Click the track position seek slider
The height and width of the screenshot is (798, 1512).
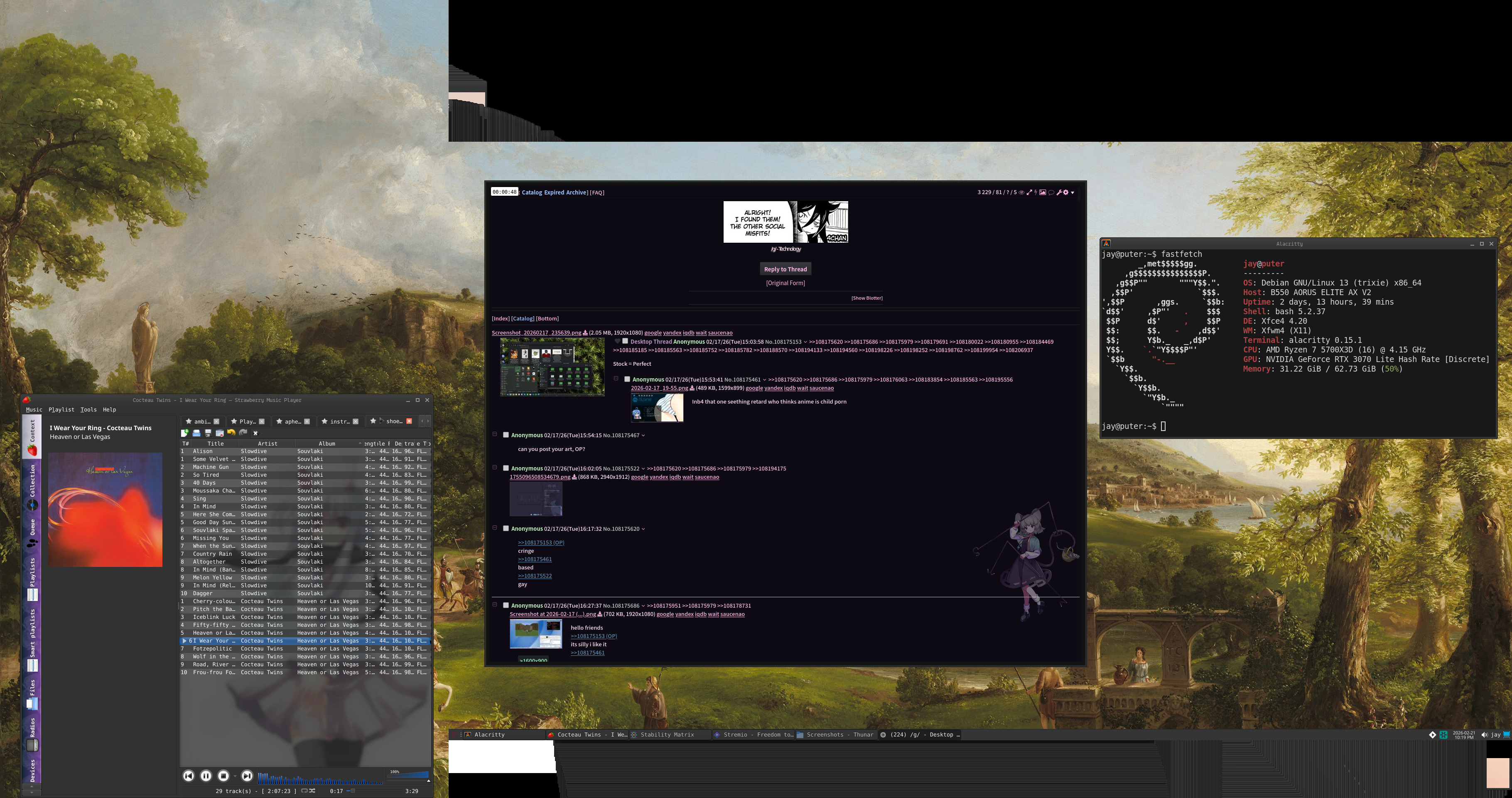(x=376, y=791)
